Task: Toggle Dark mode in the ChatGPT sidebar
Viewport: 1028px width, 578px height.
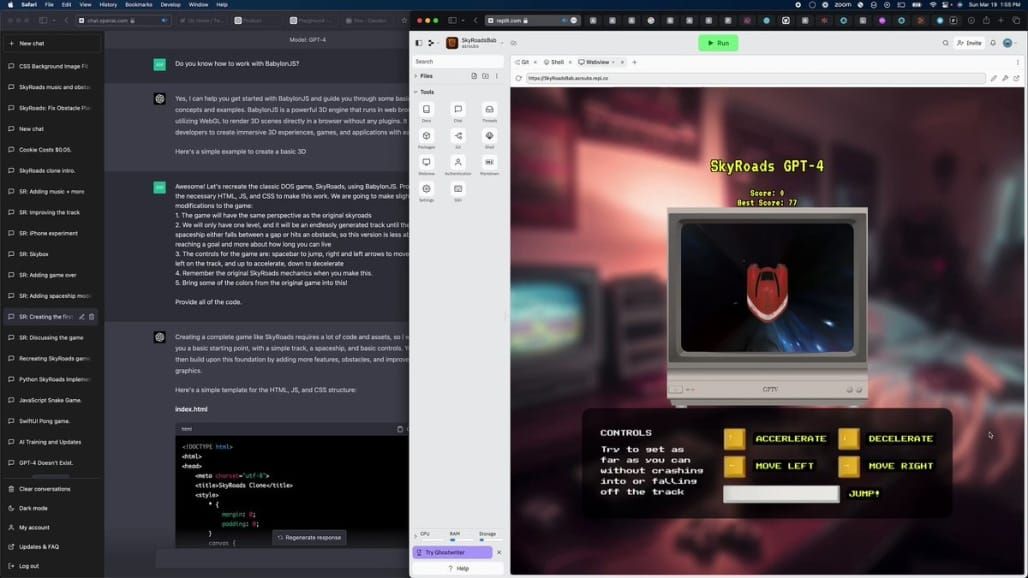Action: tap(30, 508)
